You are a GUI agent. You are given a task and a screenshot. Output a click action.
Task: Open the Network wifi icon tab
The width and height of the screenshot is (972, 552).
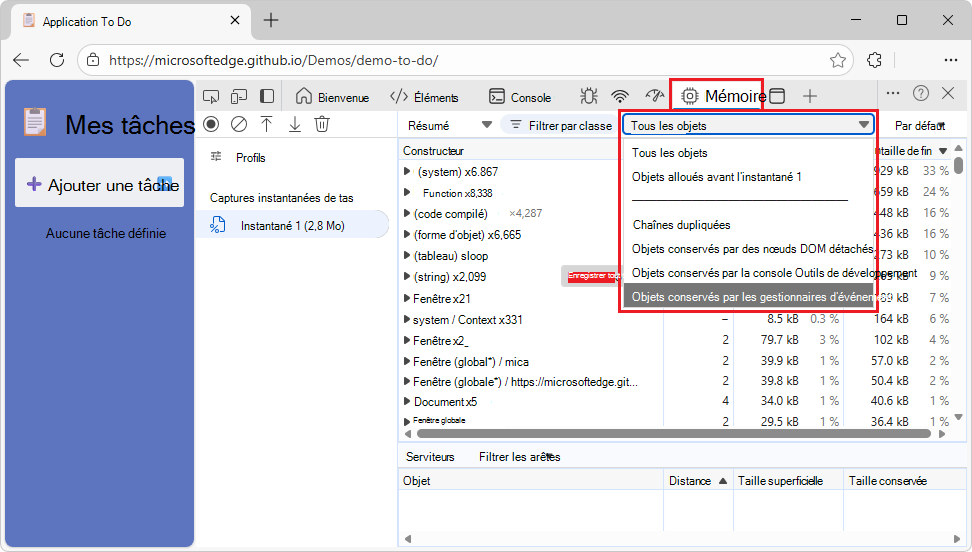point(620,96)
